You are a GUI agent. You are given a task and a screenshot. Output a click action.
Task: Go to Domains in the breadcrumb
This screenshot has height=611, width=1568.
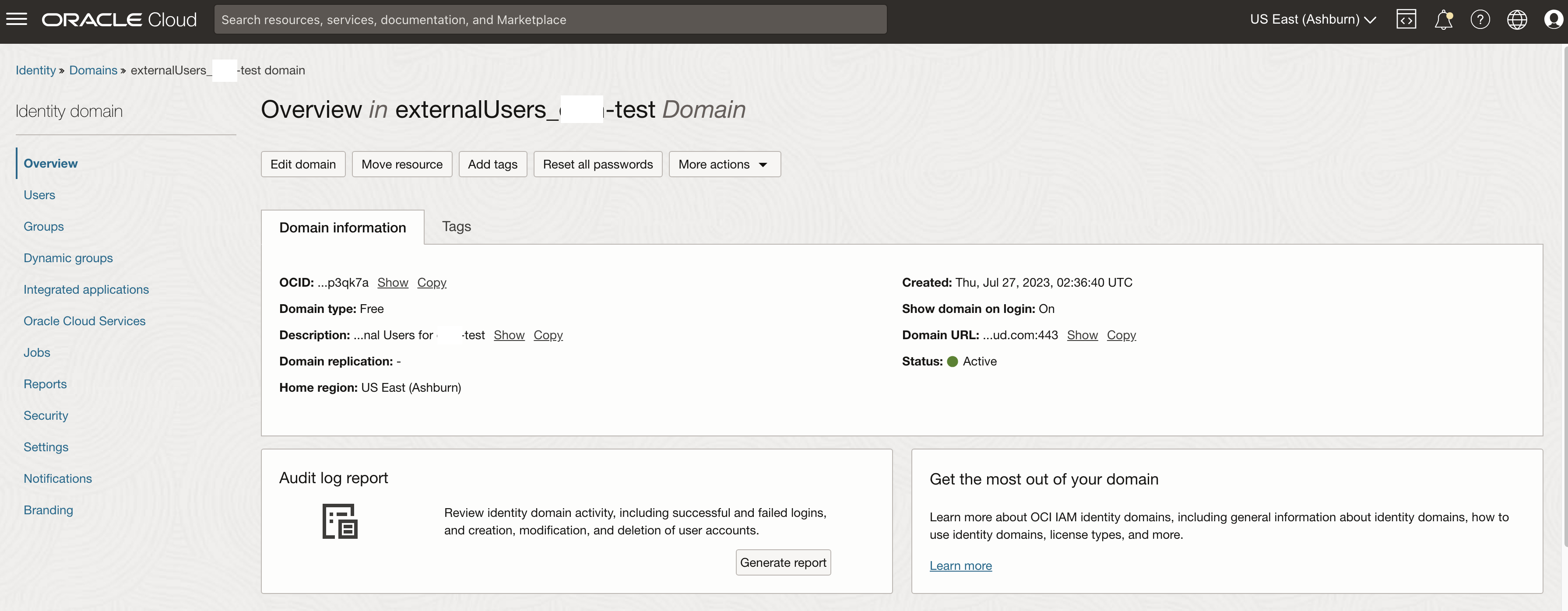click(93, 70)
